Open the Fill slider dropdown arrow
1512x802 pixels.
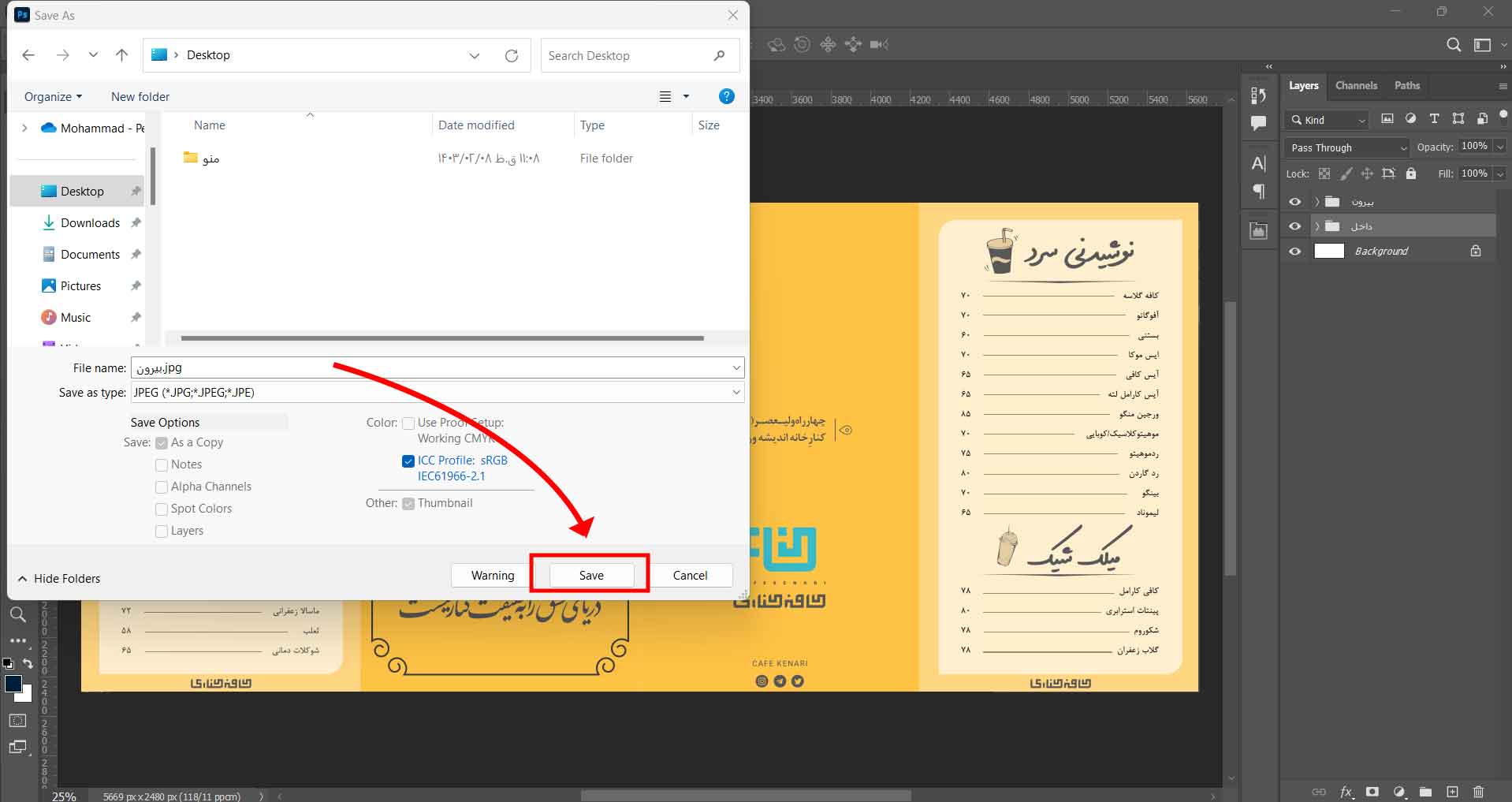pyautogui.click(x=1499, y=173)
